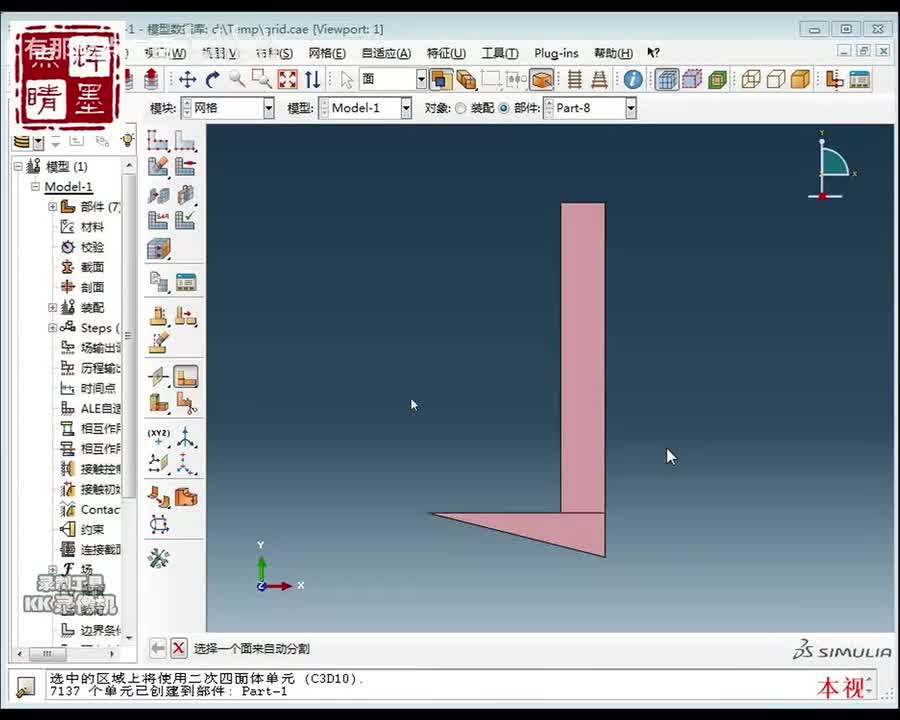Collapse the Model-1 tree node
The height and width of the screenshot is (720, 900).
(x=36, y=187)
